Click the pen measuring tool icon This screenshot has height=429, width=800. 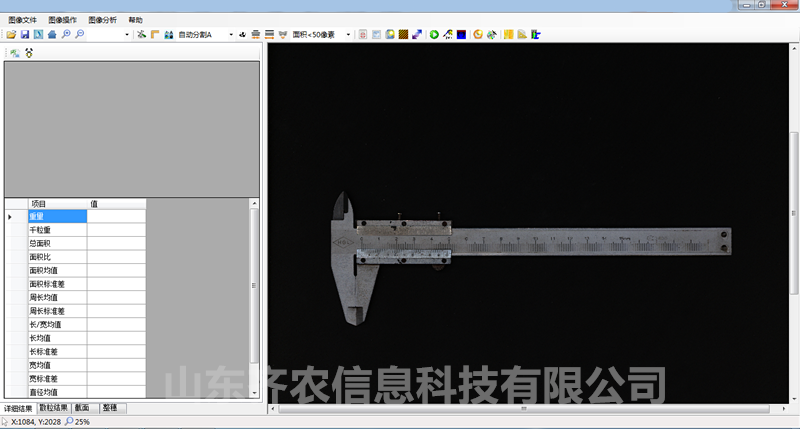[448, 34]
